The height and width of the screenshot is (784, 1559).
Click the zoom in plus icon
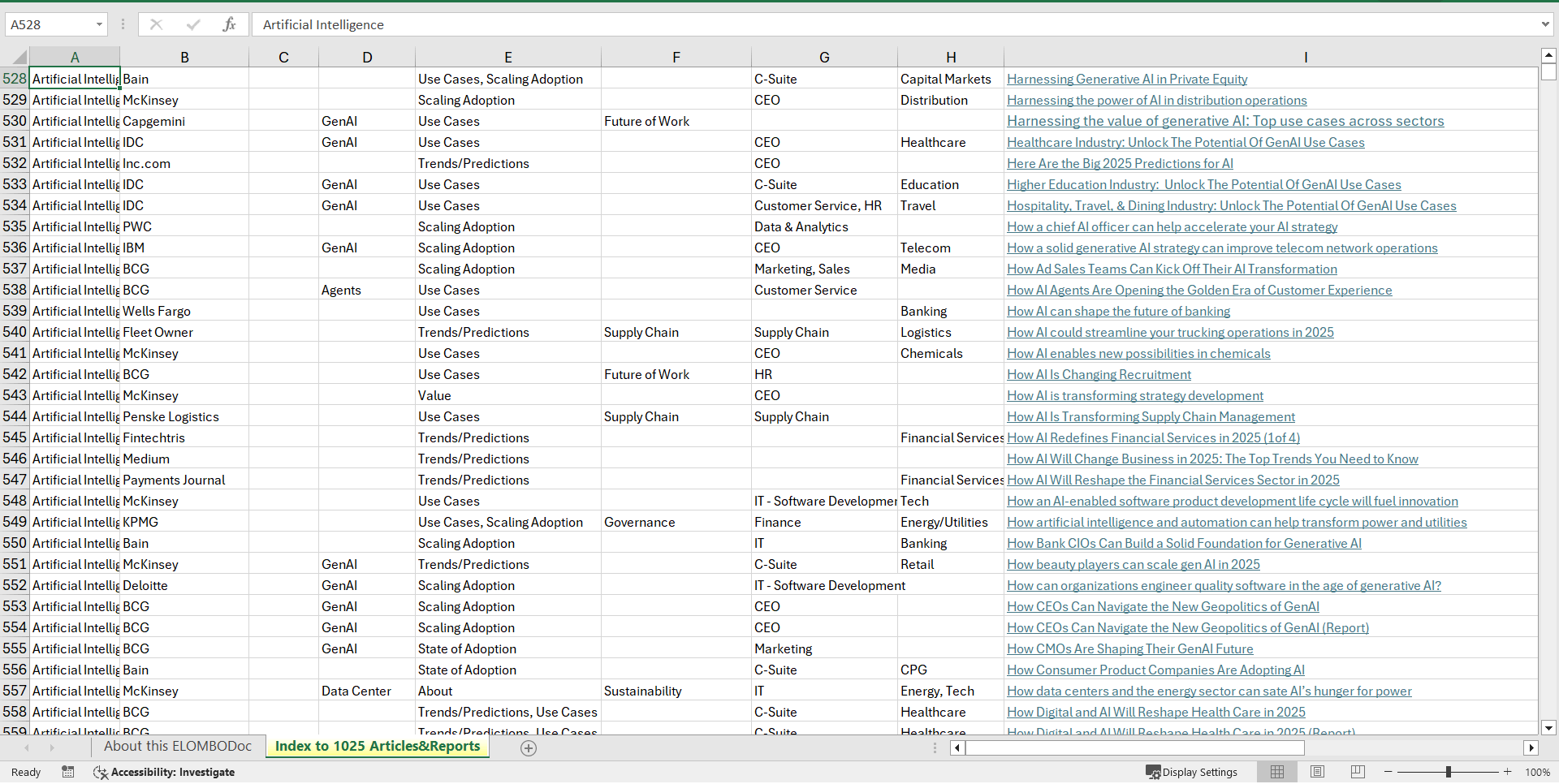click(1508, 772)
